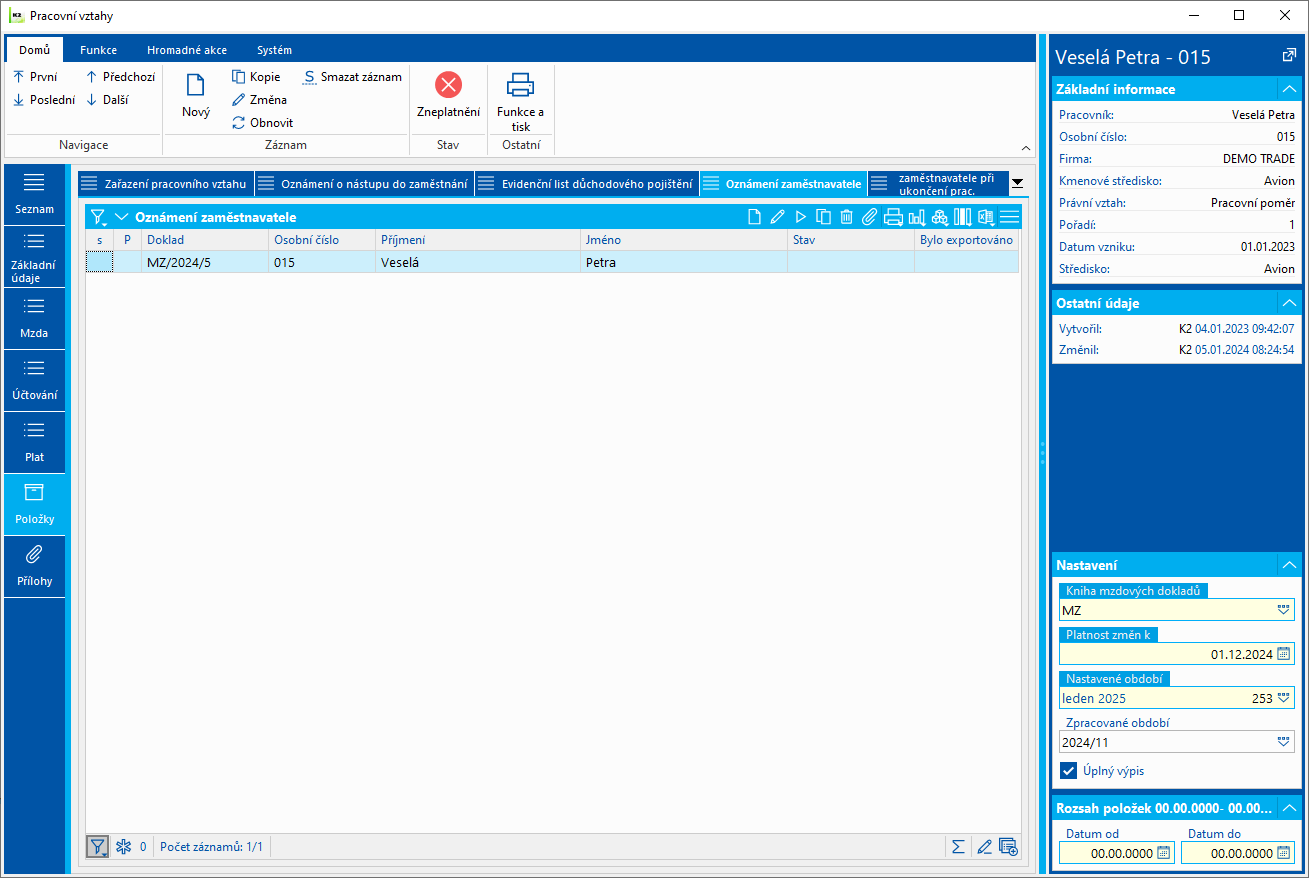Screen dimensions: 1309x878
Task: Click the trash delete icon in grid toolbar
Action: pos(847,217)
